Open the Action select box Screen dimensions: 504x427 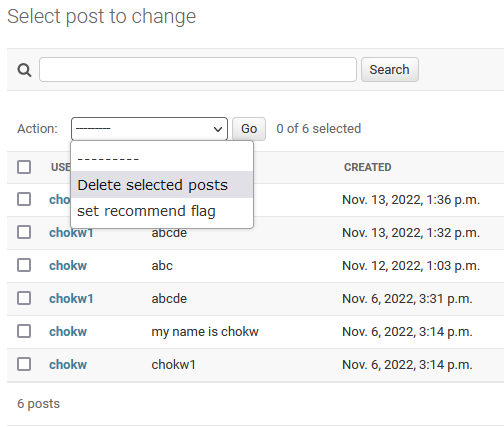click(x=149, y=129)
